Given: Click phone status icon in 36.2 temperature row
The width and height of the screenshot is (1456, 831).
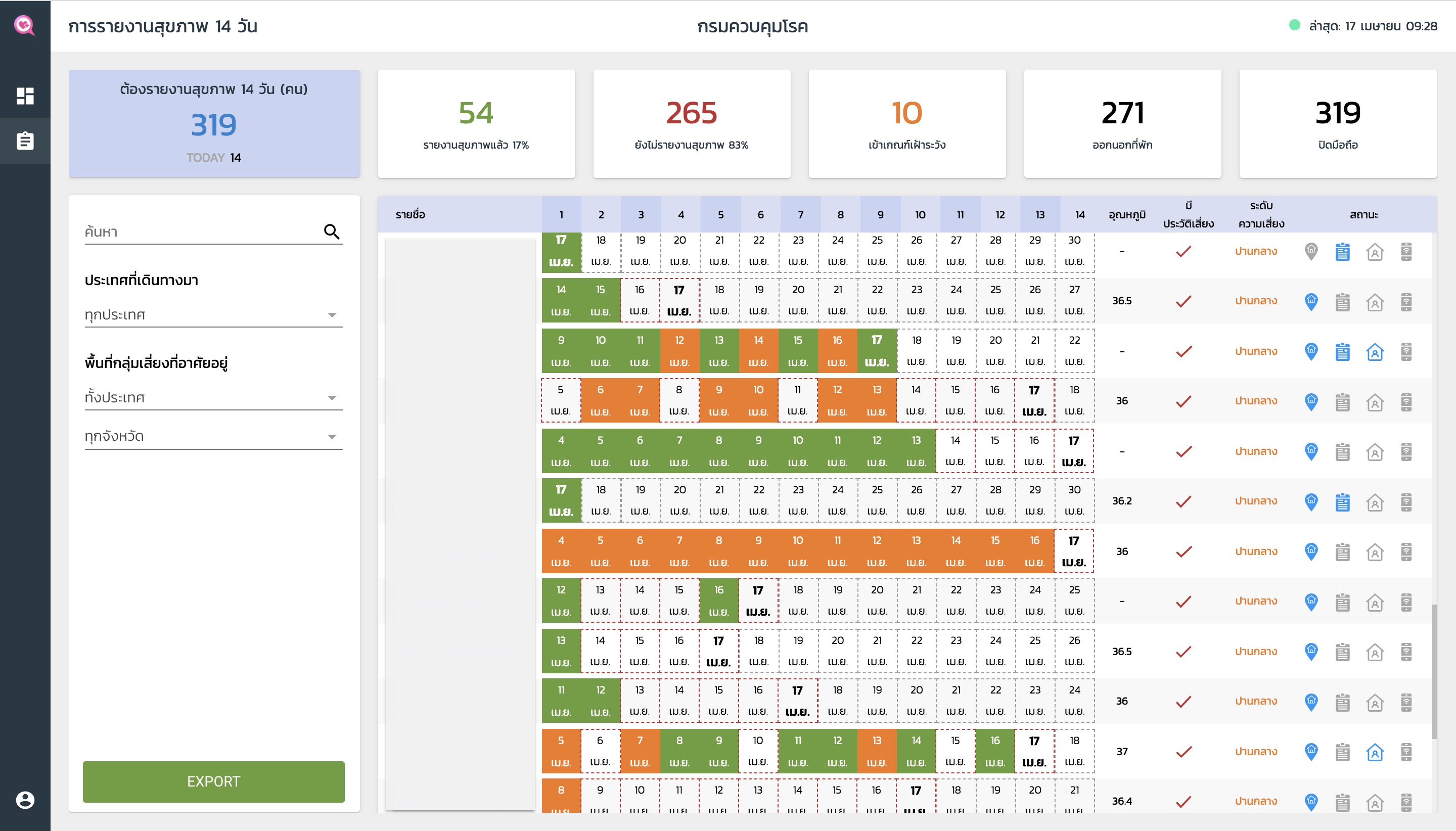Looking at the screenshot, I should click(x=1406, y=501).
